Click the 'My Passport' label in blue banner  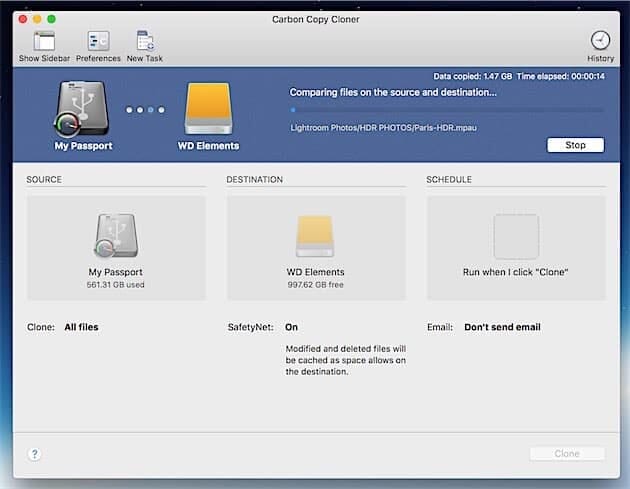point(83,145)
